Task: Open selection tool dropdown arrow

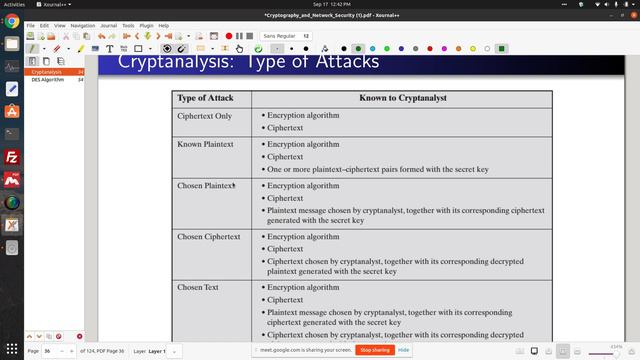Action: (x=212, y=49)
